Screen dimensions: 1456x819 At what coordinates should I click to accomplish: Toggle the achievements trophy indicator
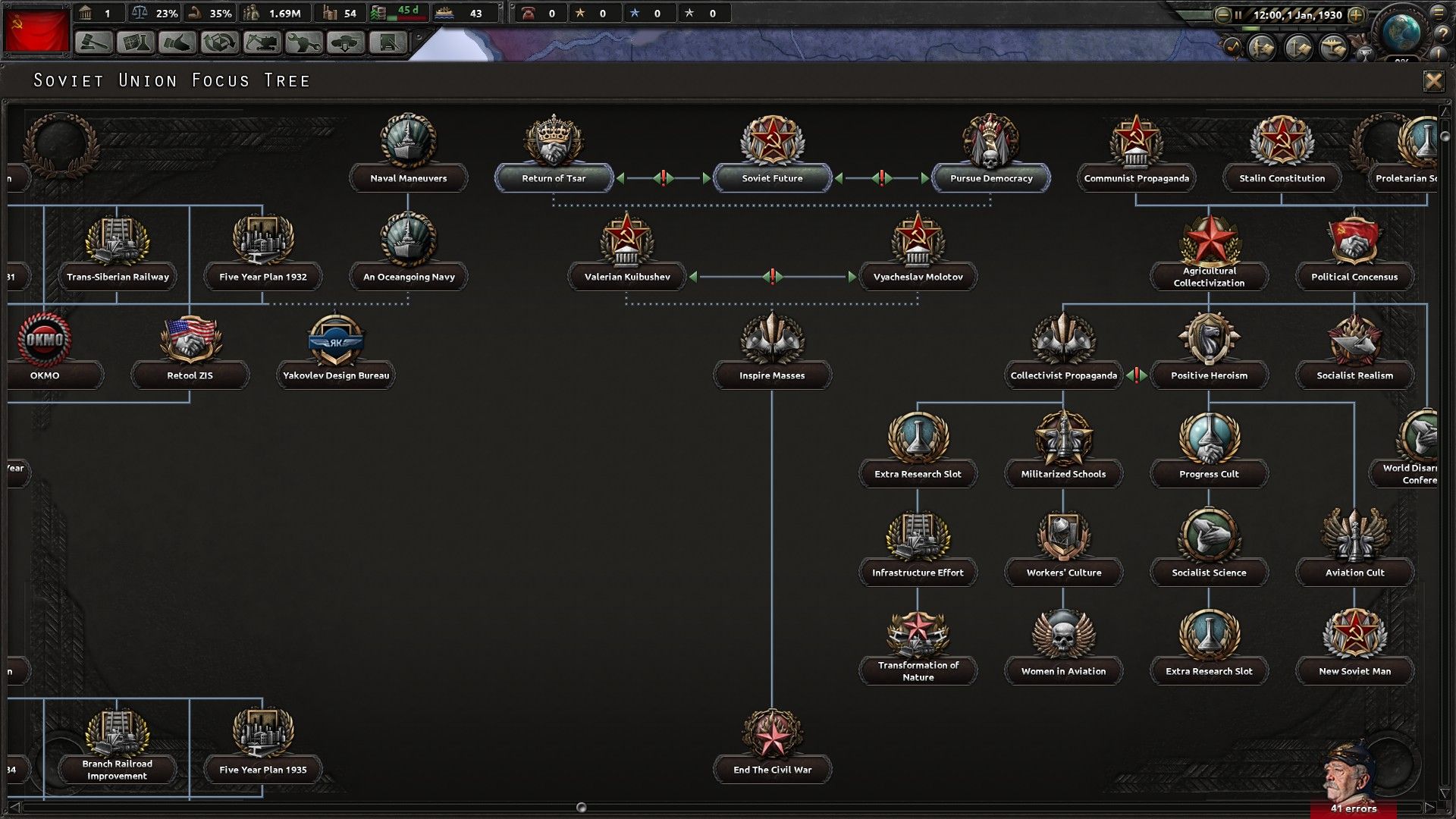[x=1364, y=55]
